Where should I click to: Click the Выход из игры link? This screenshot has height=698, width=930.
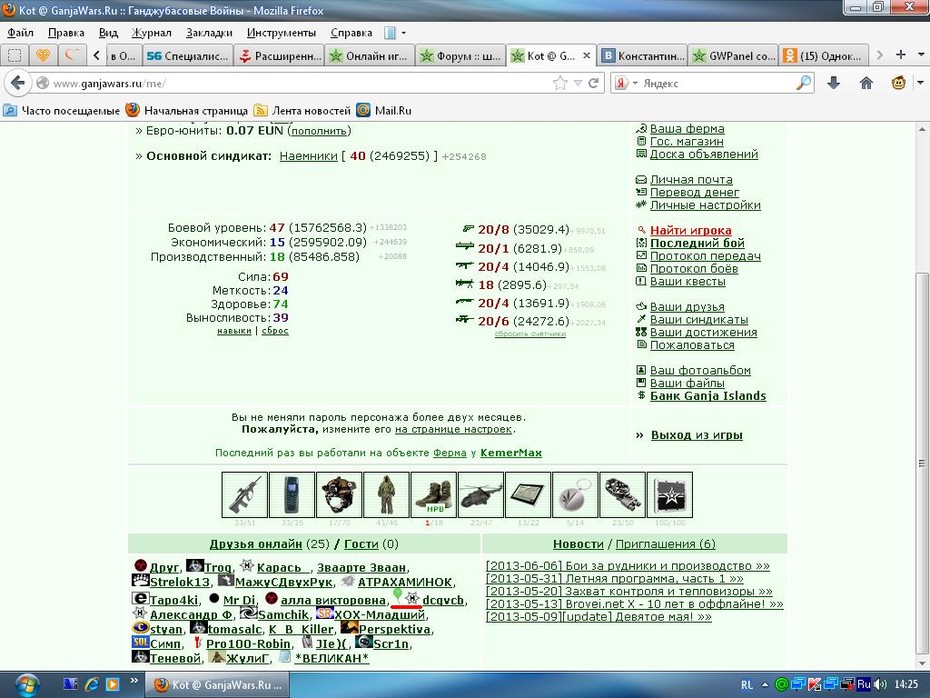pyautogui.click(x=696, y=435)
